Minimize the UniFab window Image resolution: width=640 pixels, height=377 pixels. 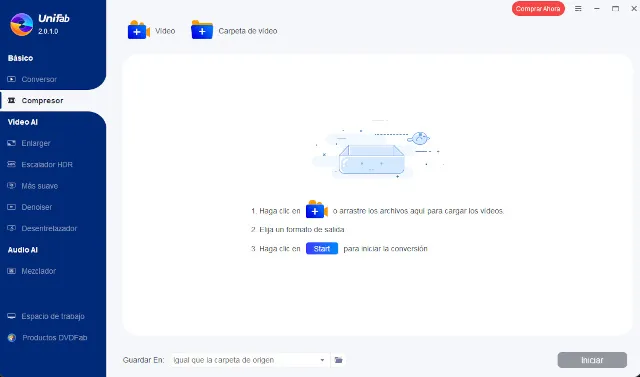click(597, 9)
